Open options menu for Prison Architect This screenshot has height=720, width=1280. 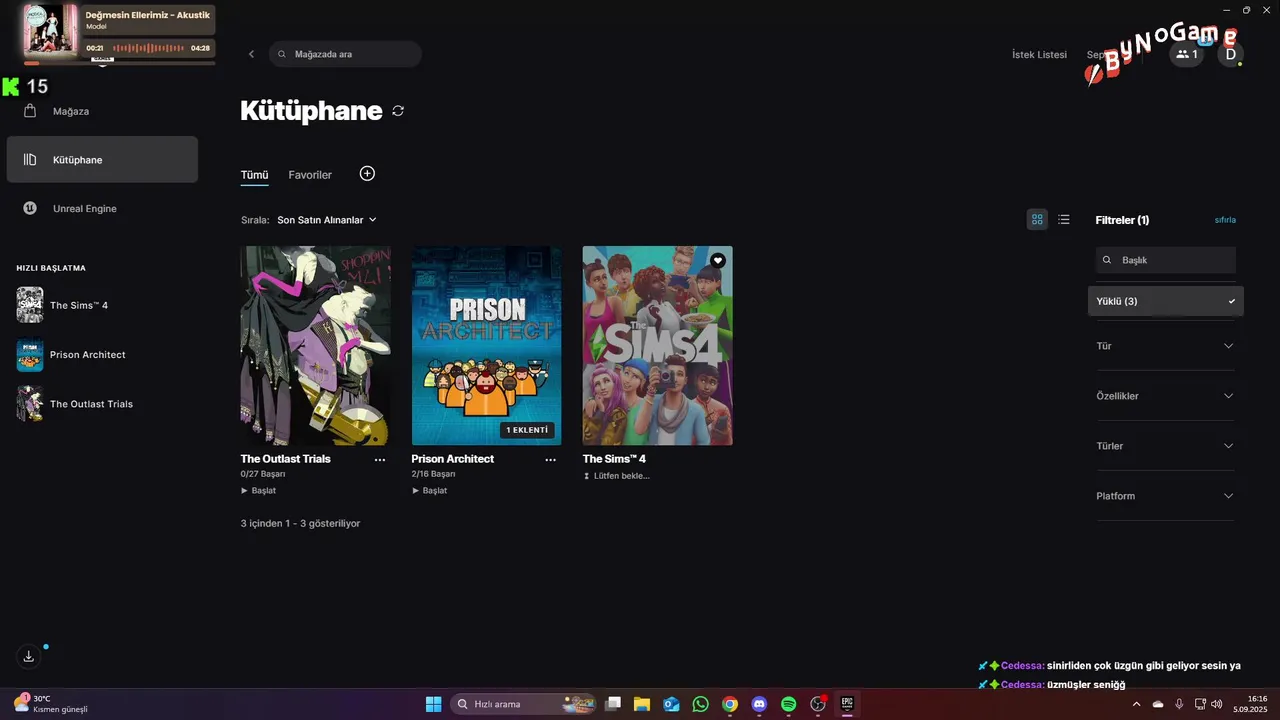click(550, 460)
